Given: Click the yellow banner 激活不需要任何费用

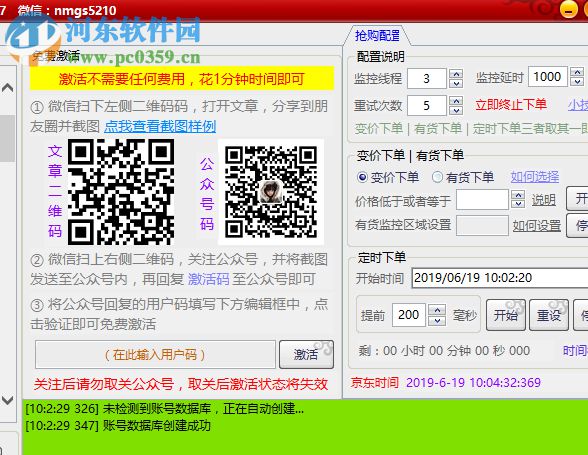Looking at the screenshot, I should pos(182,79).
